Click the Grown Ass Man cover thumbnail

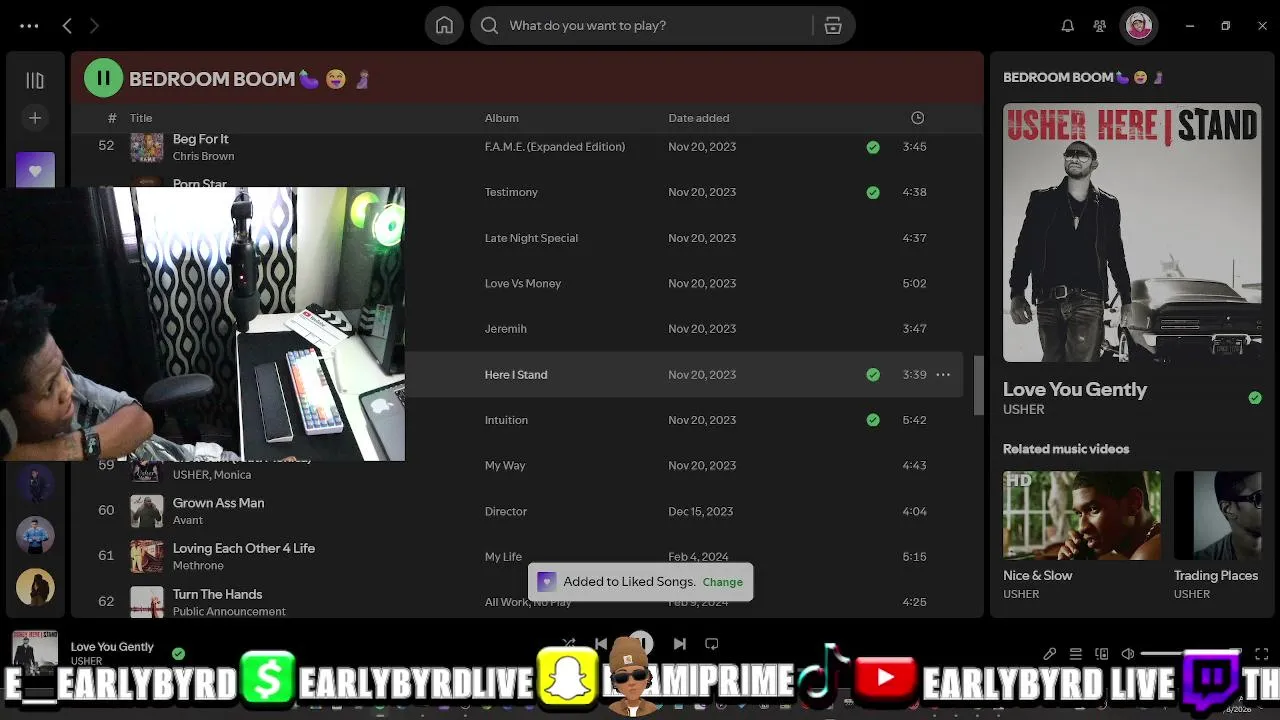[147, 511]
